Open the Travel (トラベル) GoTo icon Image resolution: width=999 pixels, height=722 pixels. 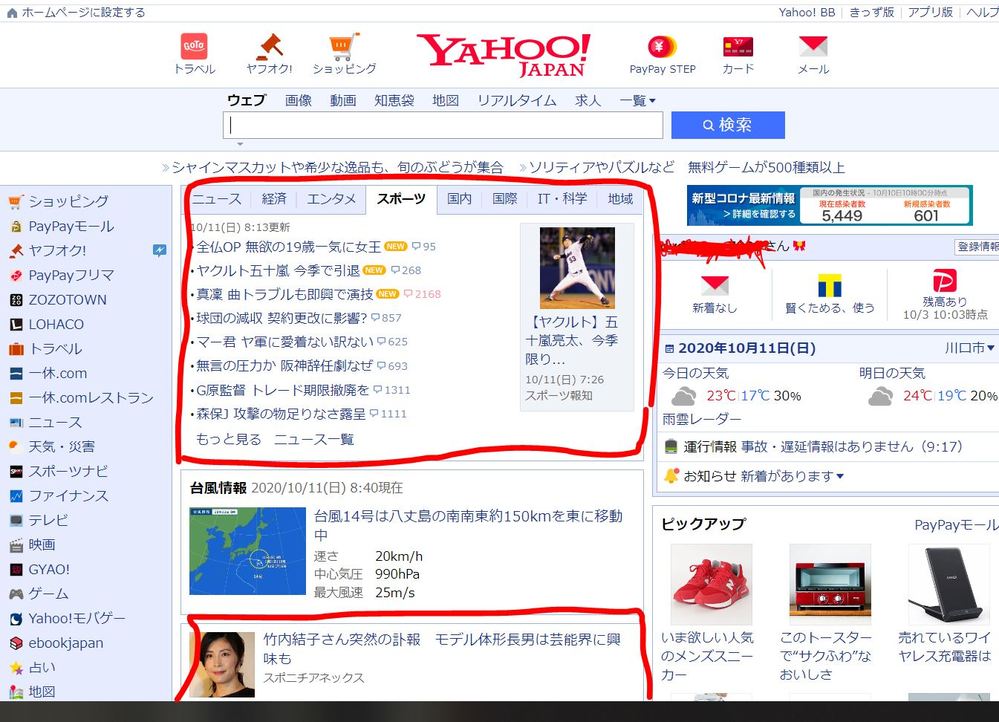[194, 47]
